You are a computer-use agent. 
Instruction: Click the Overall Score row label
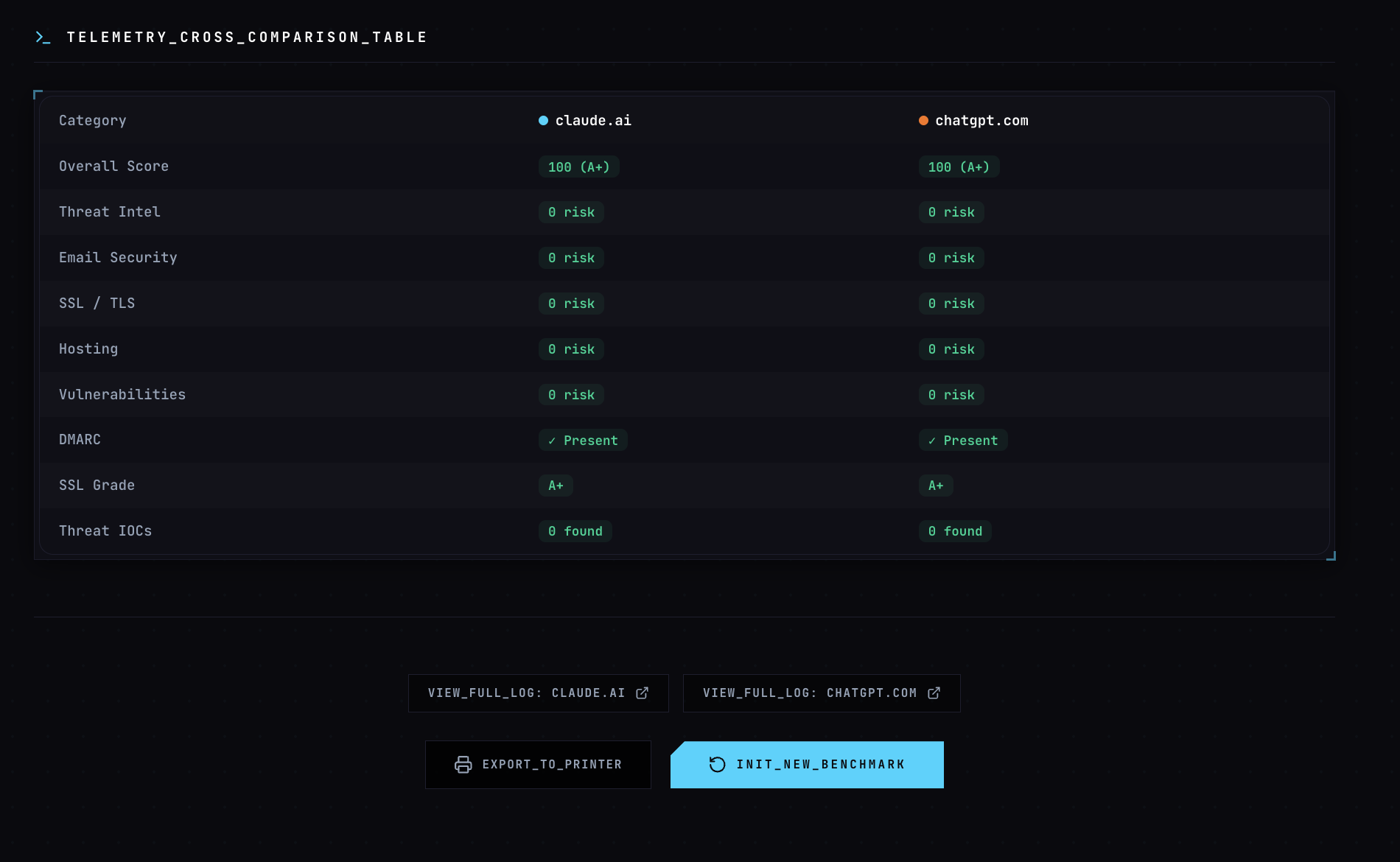[x=113, y=166]
